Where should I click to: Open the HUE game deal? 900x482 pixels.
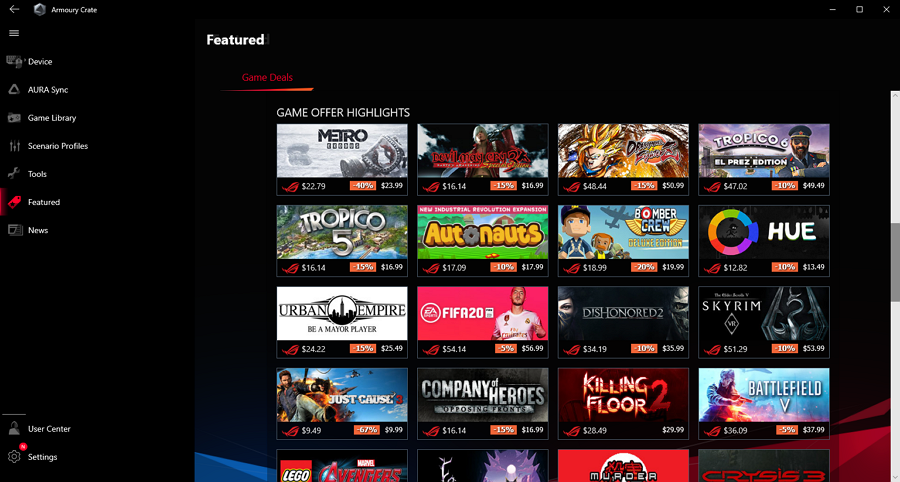pyautogui.click(x=764, y=241)
